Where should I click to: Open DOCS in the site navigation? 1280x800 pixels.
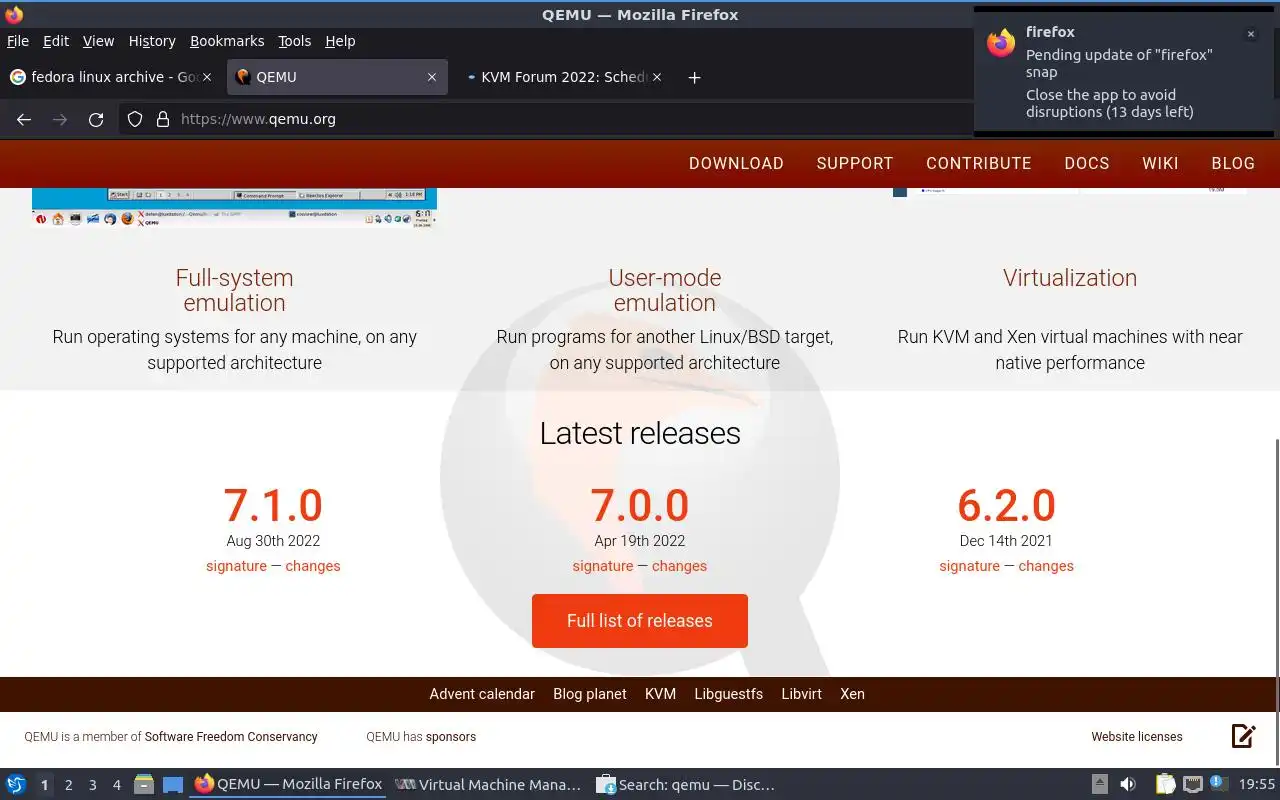pyautogui.click(x=1087, y=163)
